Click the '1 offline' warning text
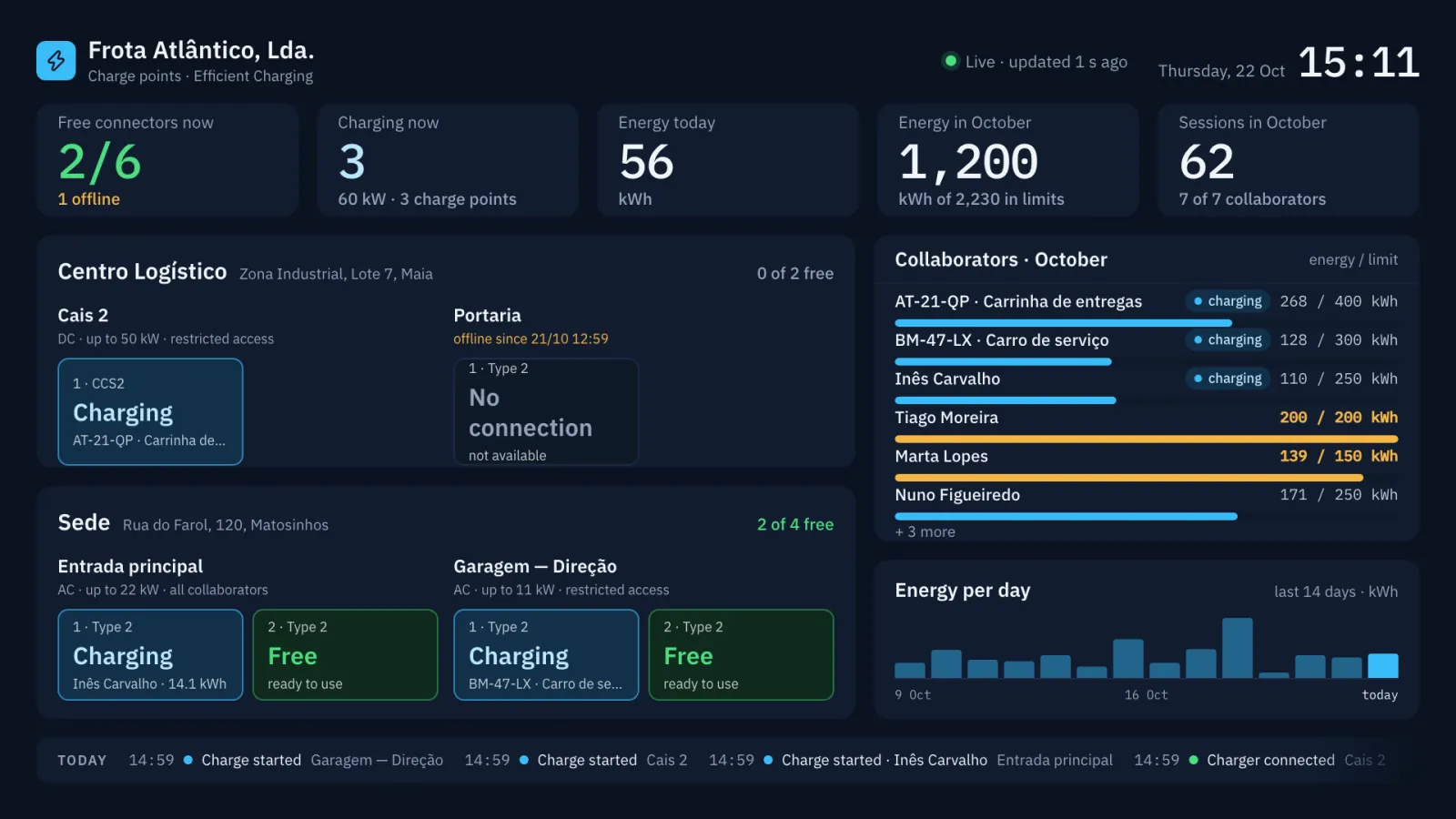The width and height of the screenshot is (1456, 819). tap(89, 199)
